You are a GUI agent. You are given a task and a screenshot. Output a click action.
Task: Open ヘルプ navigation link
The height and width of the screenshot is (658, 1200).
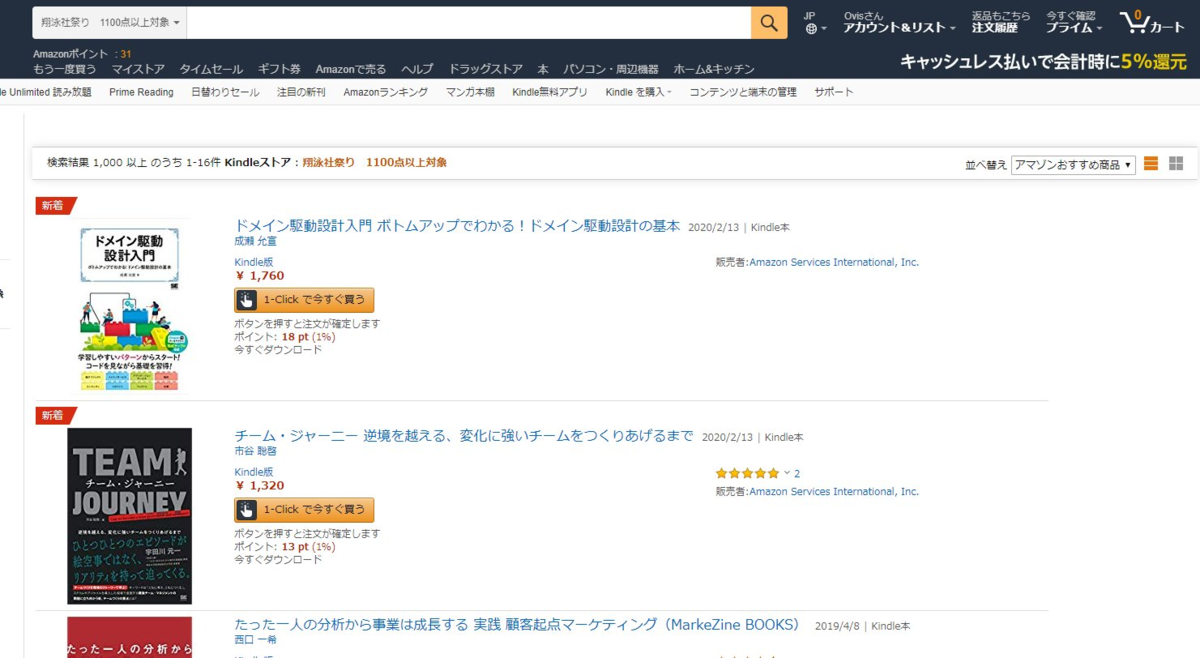click(417, 69)
